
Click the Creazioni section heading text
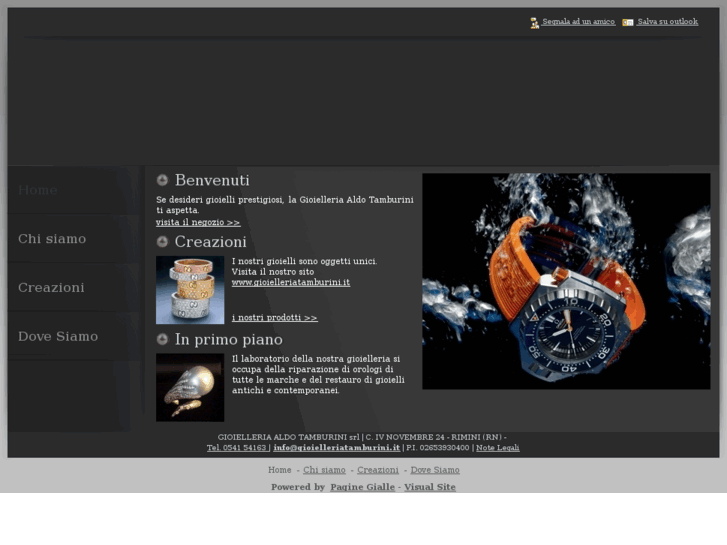[210, 242]
